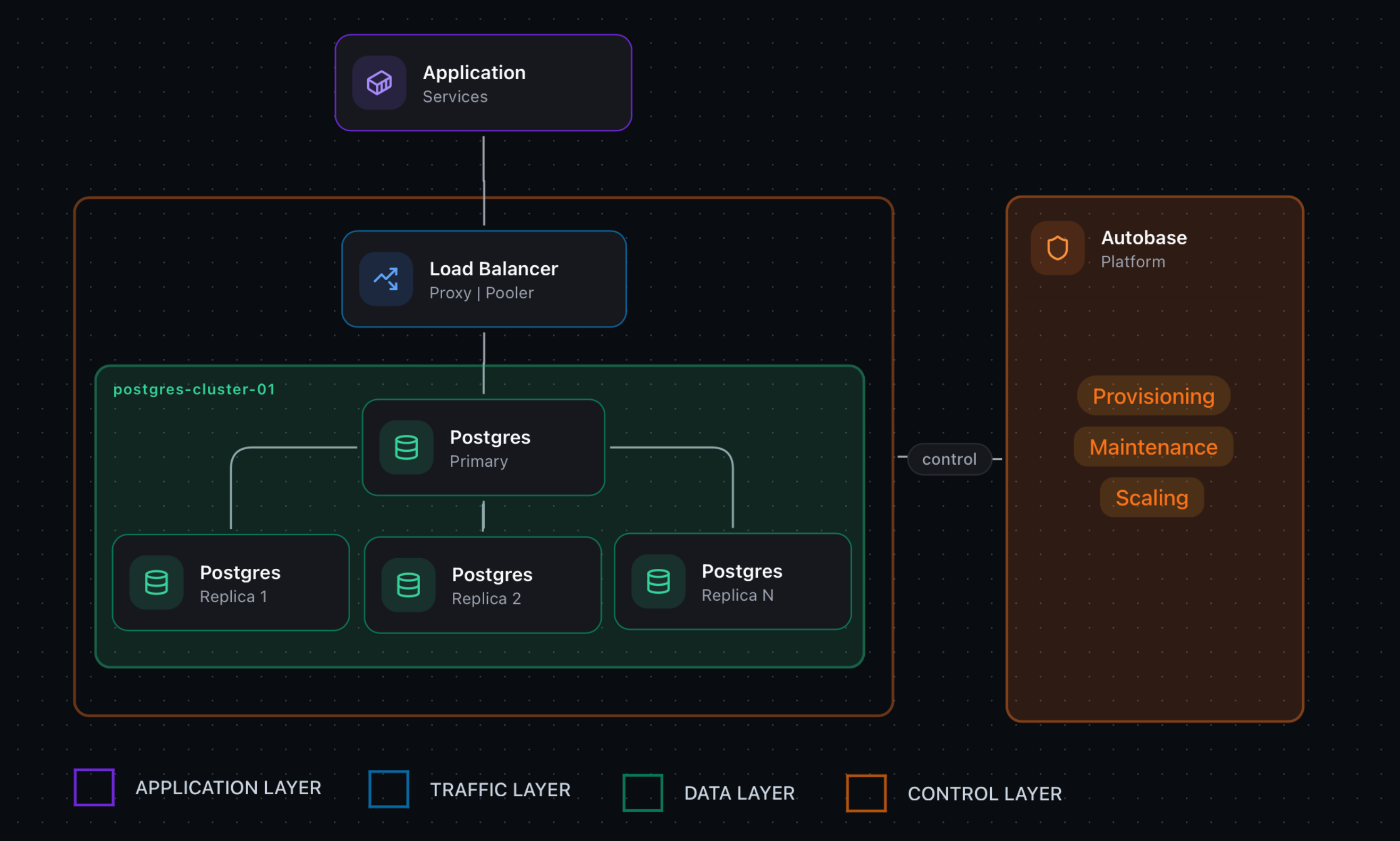Select the Provisioning pill
This screenshot has height=841, width=1400.
click(1153, 396)
